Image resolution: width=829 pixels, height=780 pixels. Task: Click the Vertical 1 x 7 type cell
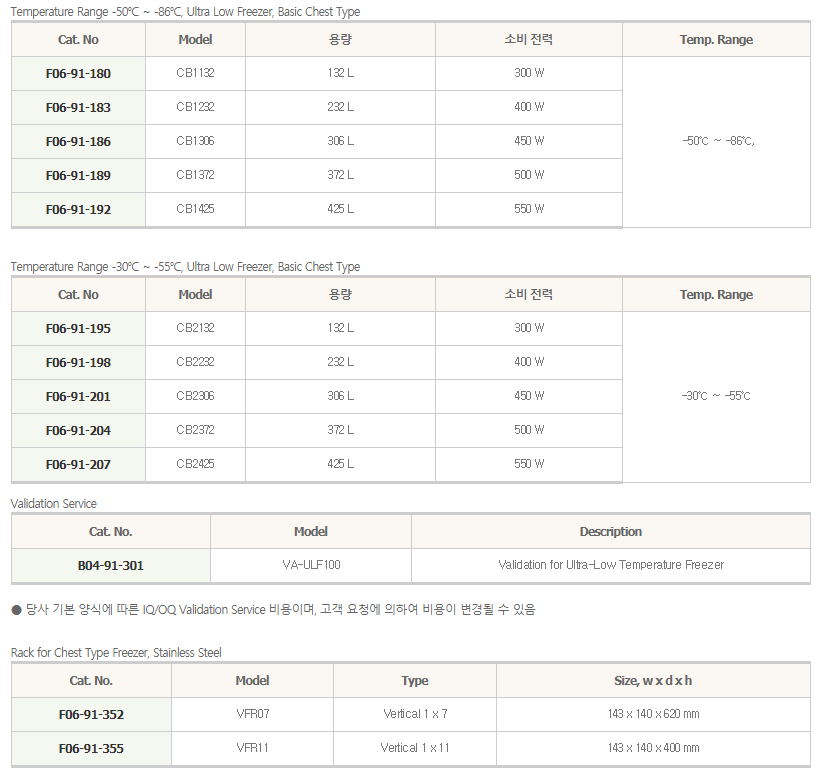(415, 714)
